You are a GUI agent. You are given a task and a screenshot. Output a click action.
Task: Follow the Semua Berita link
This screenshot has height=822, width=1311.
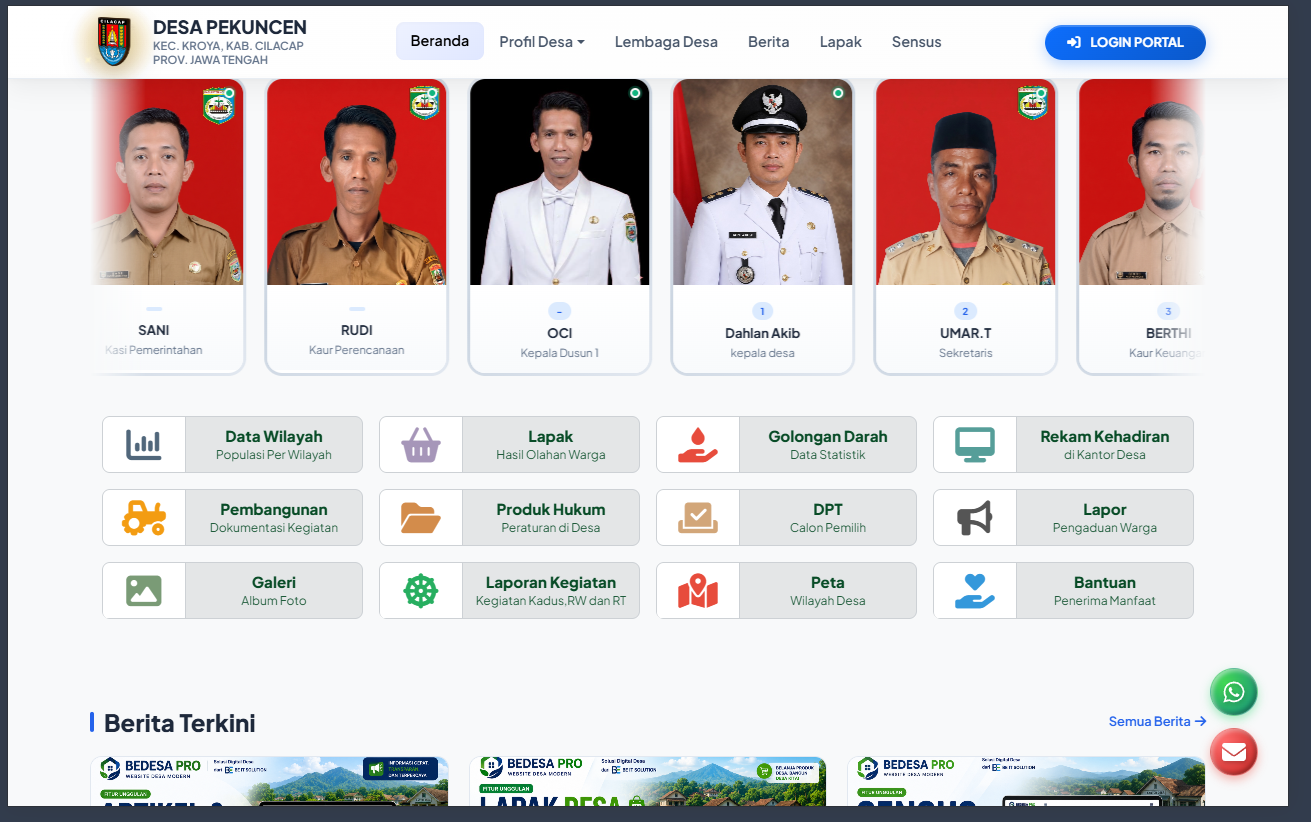tap(1158, 721)
